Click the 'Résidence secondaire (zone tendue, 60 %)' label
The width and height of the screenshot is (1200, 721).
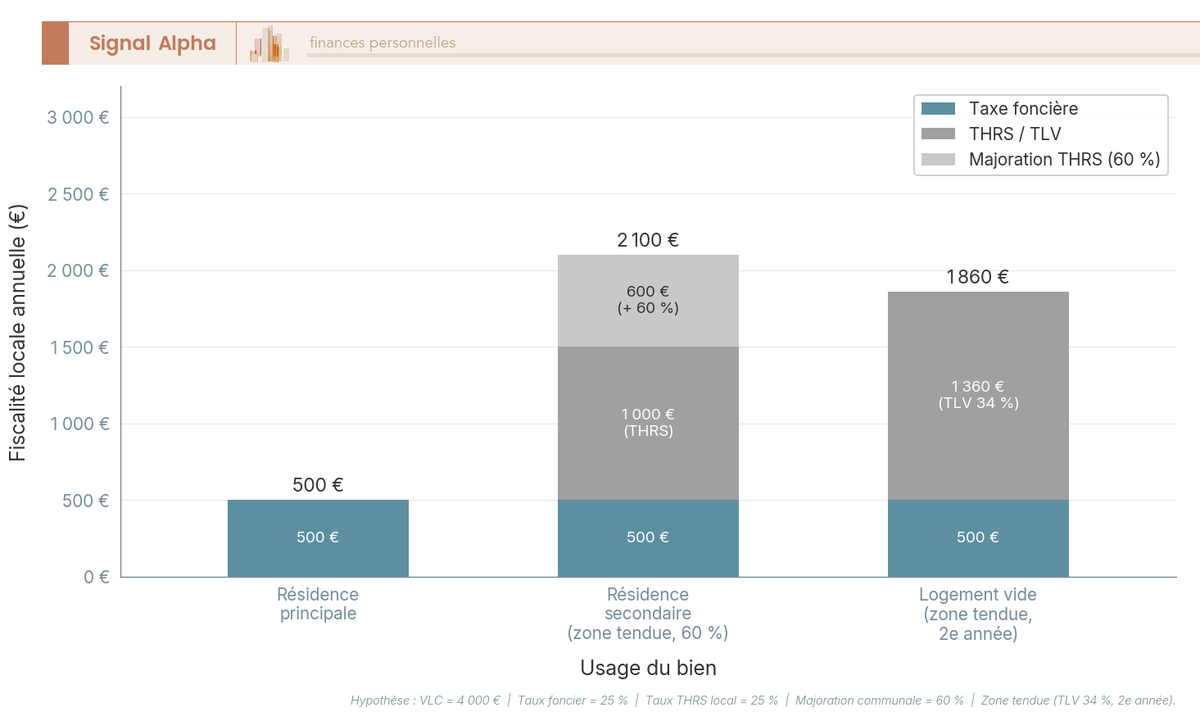[x=648, y=614]
